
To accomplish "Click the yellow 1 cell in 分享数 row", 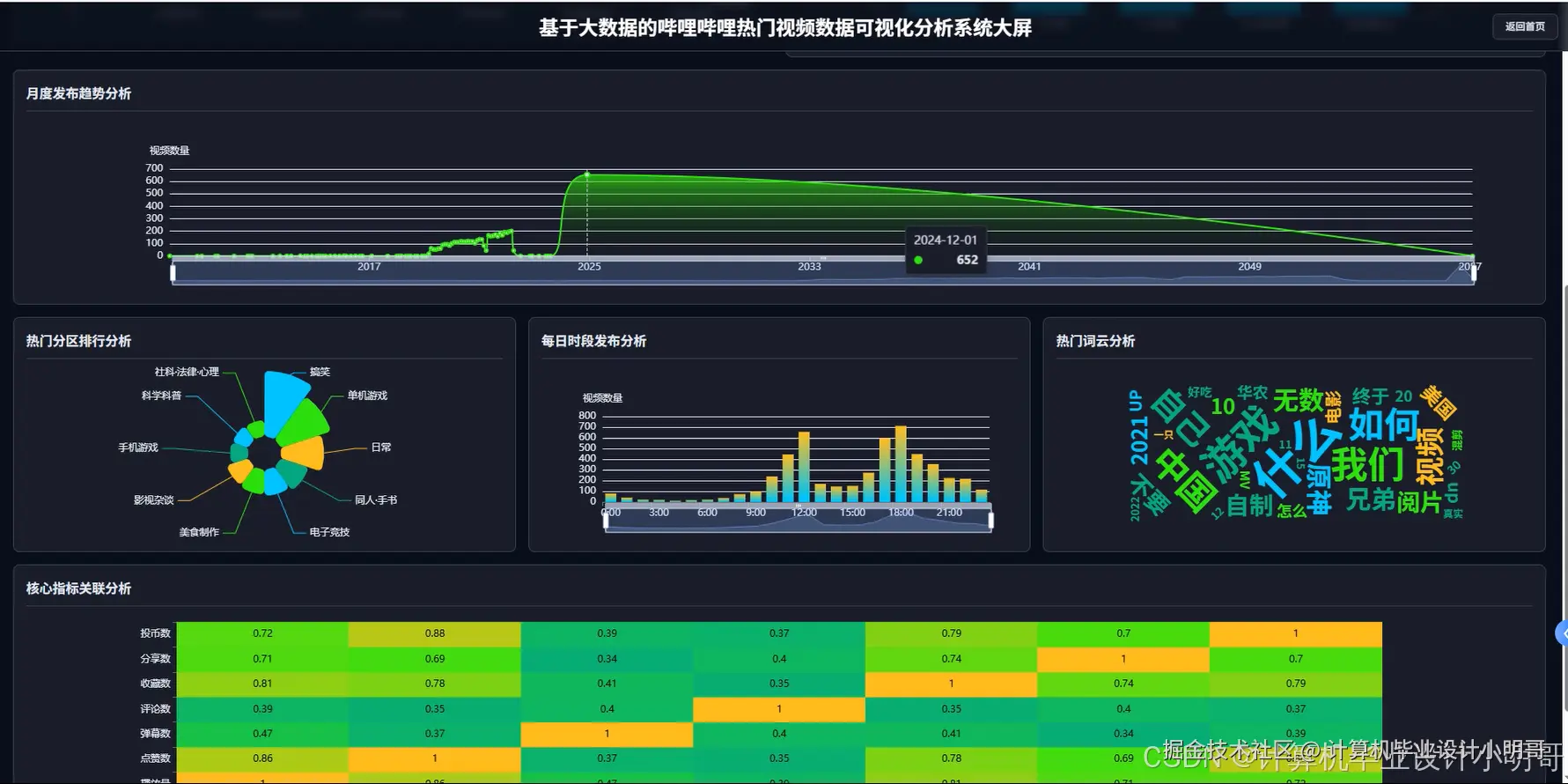I will 1123,658.
